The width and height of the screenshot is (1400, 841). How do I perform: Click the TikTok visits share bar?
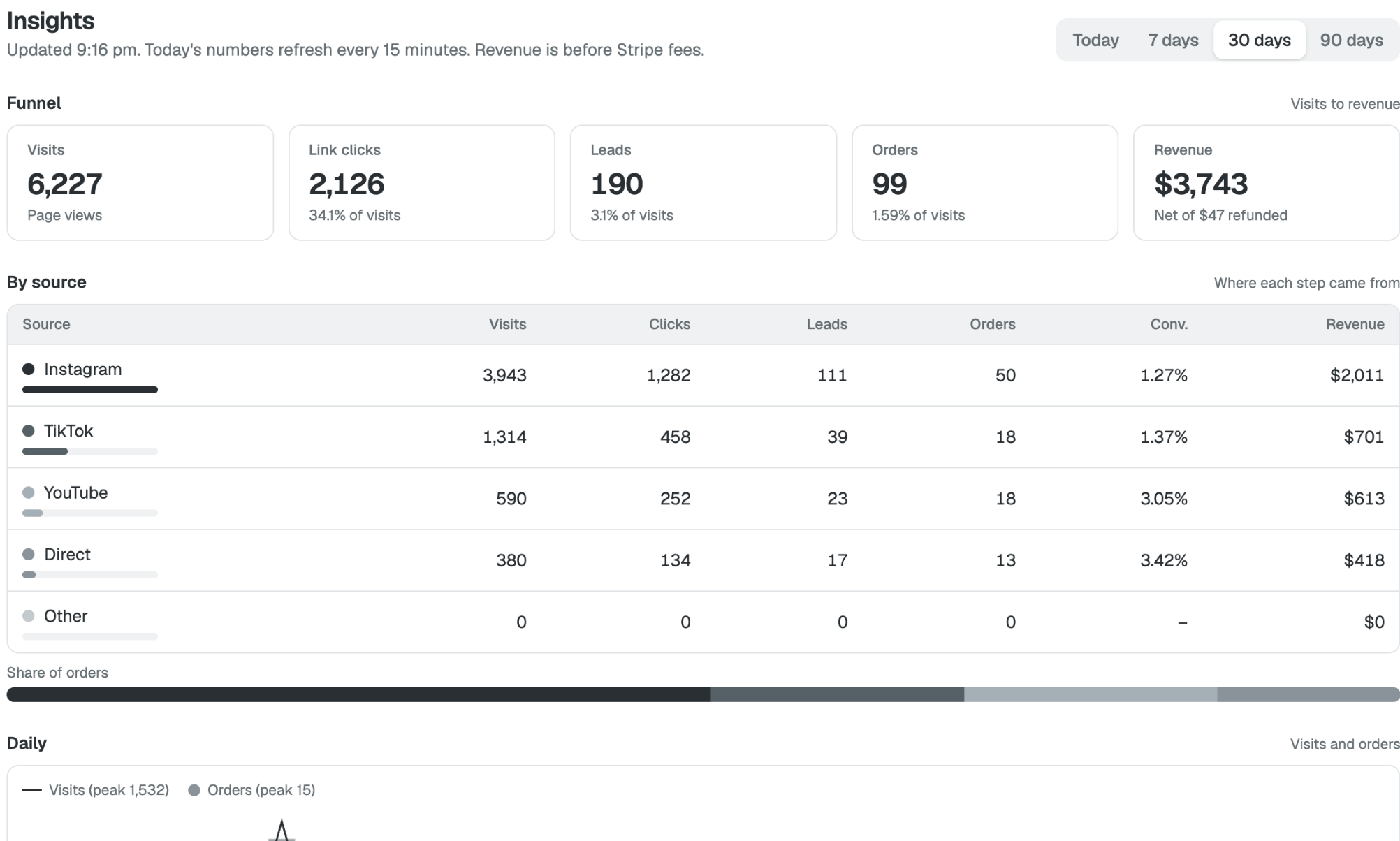tap(90, 451)
